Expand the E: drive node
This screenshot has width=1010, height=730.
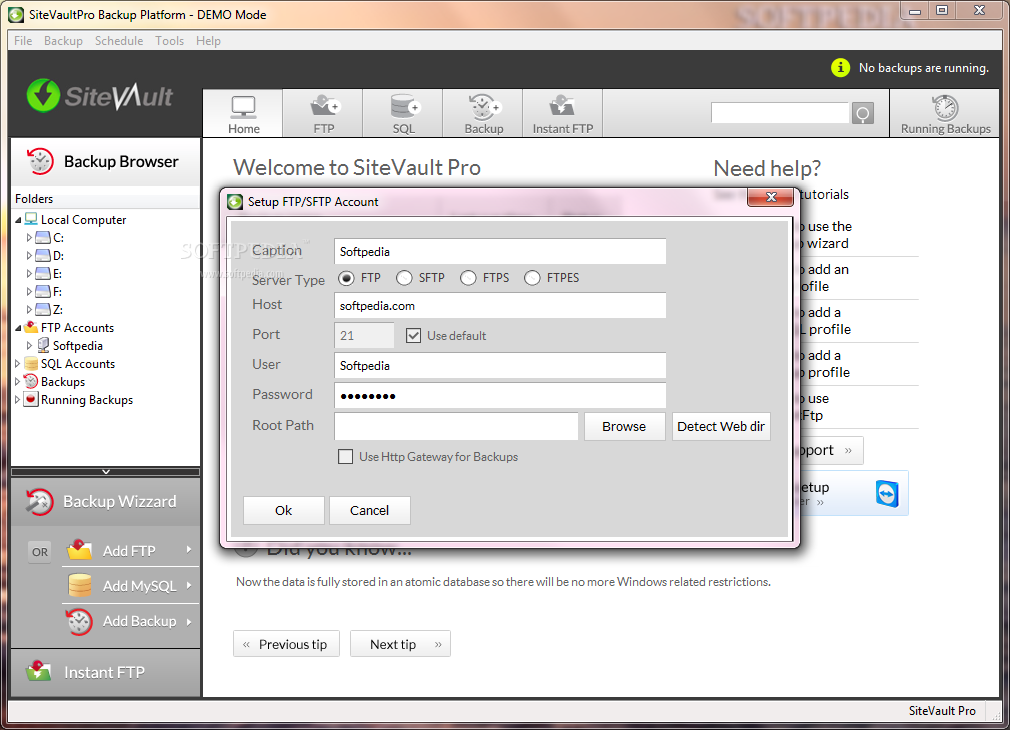pyautogui.click(x=29, y=274)
